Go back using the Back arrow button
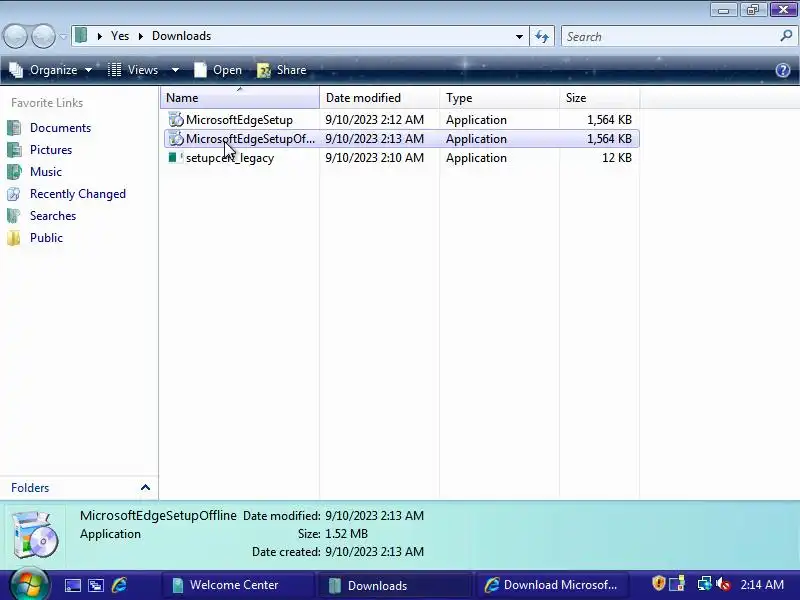Image resolution: width=800 pixels, height=600 pixels. pos(15,37)
